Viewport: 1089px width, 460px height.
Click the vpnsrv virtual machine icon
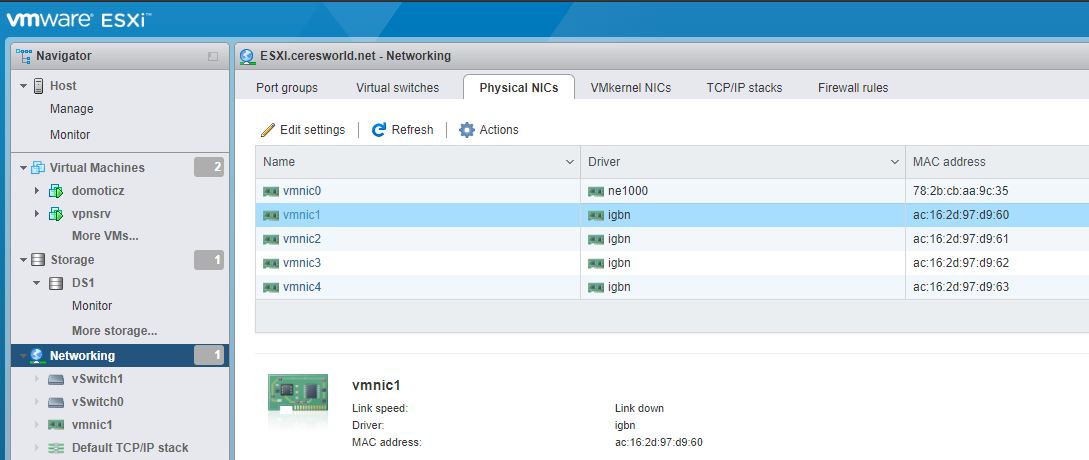(x=56, y=214)
